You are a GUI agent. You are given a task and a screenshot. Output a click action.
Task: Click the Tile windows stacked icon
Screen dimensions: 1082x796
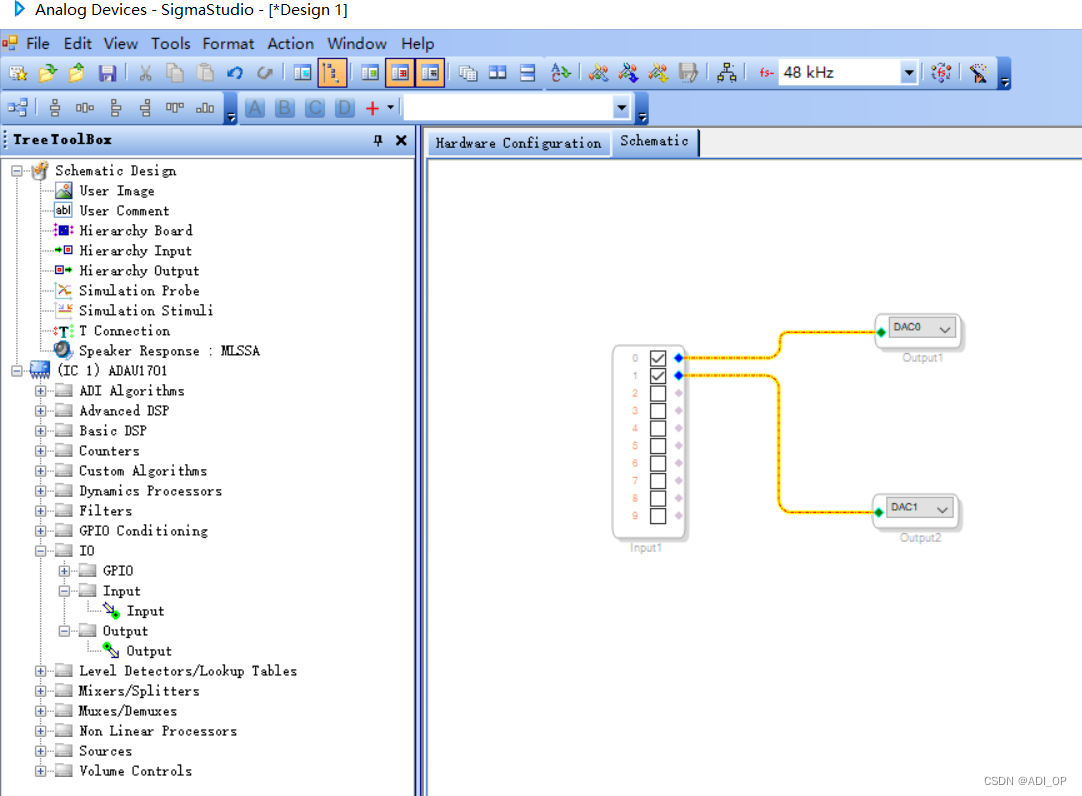pos(527,72)
